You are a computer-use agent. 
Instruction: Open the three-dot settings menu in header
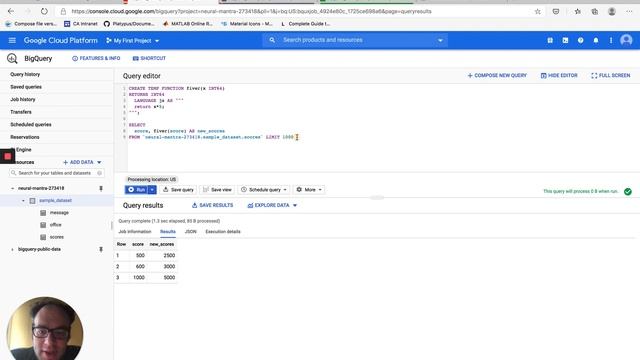tap(611, 40)
